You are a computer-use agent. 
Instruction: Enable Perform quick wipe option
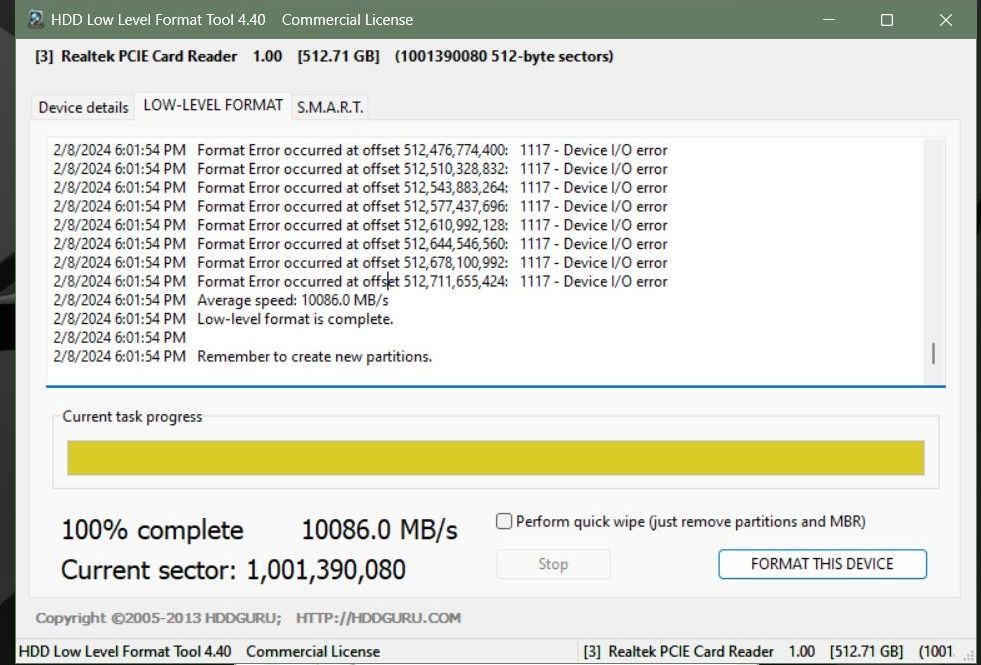pos(504,521)
